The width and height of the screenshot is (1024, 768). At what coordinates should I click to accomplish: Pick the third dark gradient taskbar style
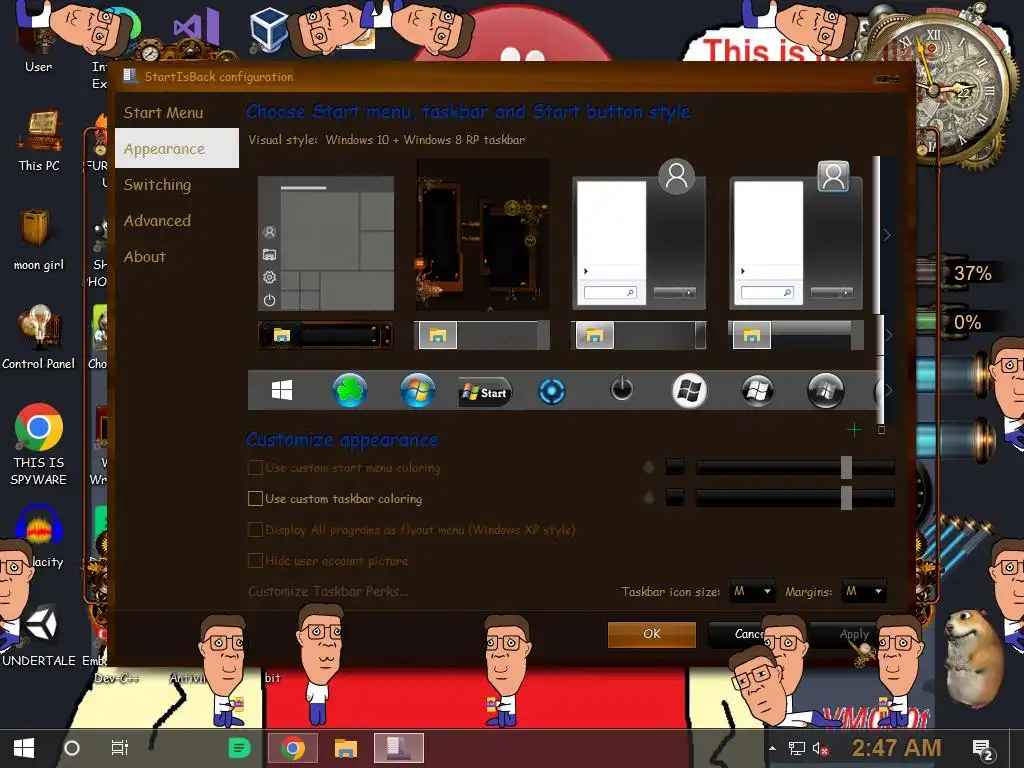coord(639,335)
